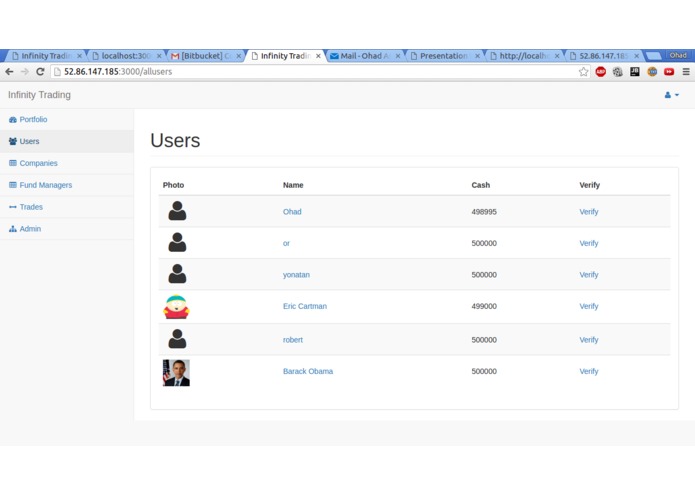This screenshot has height=494, width=695.
Task: Open Trades in the sidebar
Action: point(31,207)
